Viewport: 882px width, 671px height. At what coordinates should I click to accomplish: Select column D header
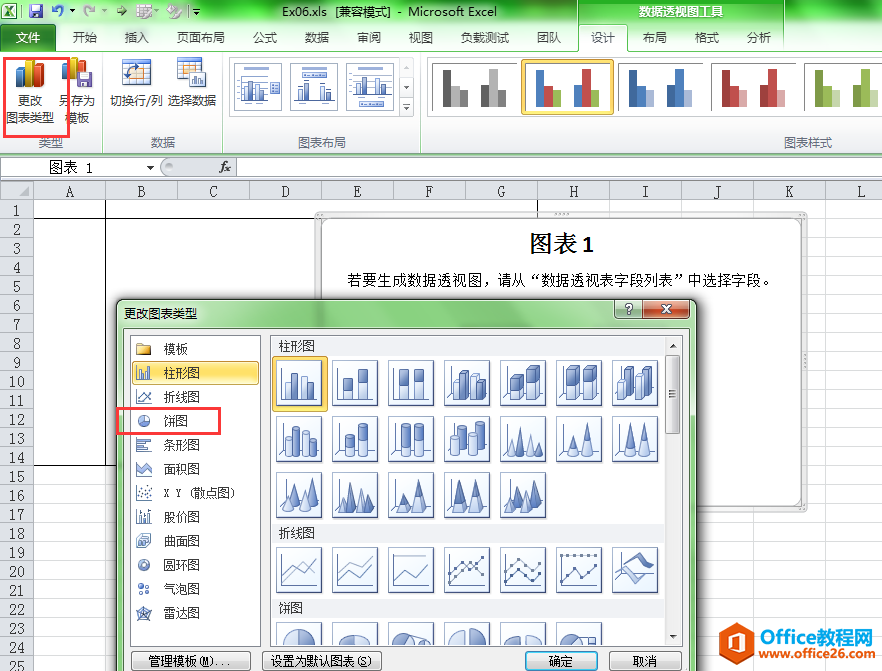coord(286,192)
